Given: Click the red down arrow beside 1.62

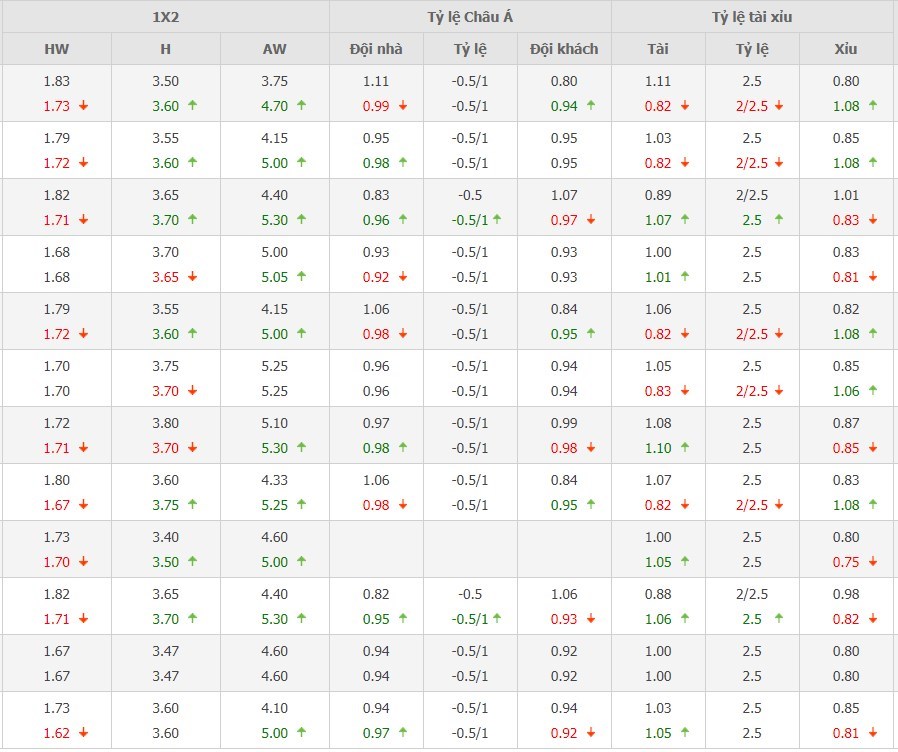Looking at the screenshot, I should (x=84, y=732).
